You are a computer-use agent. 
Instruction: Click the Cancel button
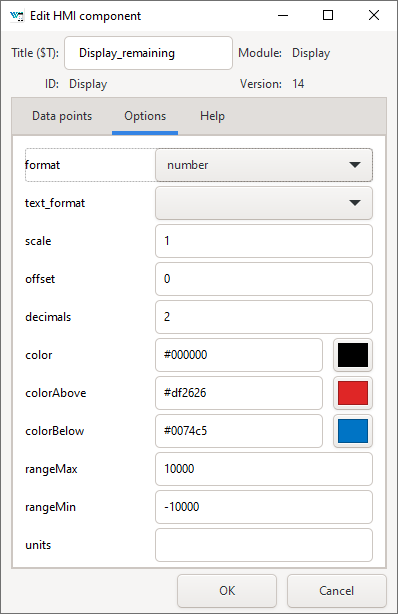(336, 591)
